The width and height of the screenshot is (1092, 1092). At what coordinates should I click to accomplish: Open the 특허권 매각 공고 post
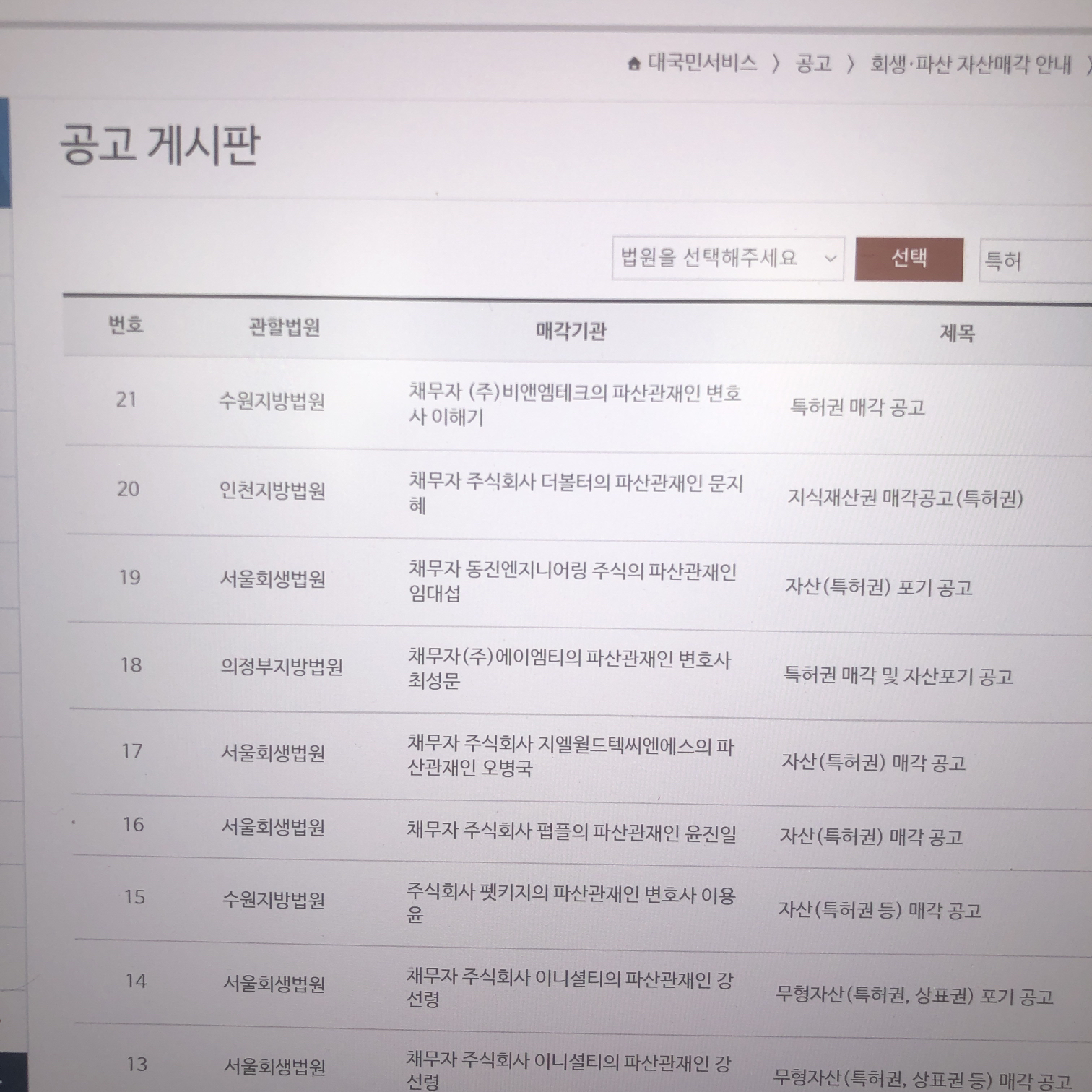pos(858,407)
